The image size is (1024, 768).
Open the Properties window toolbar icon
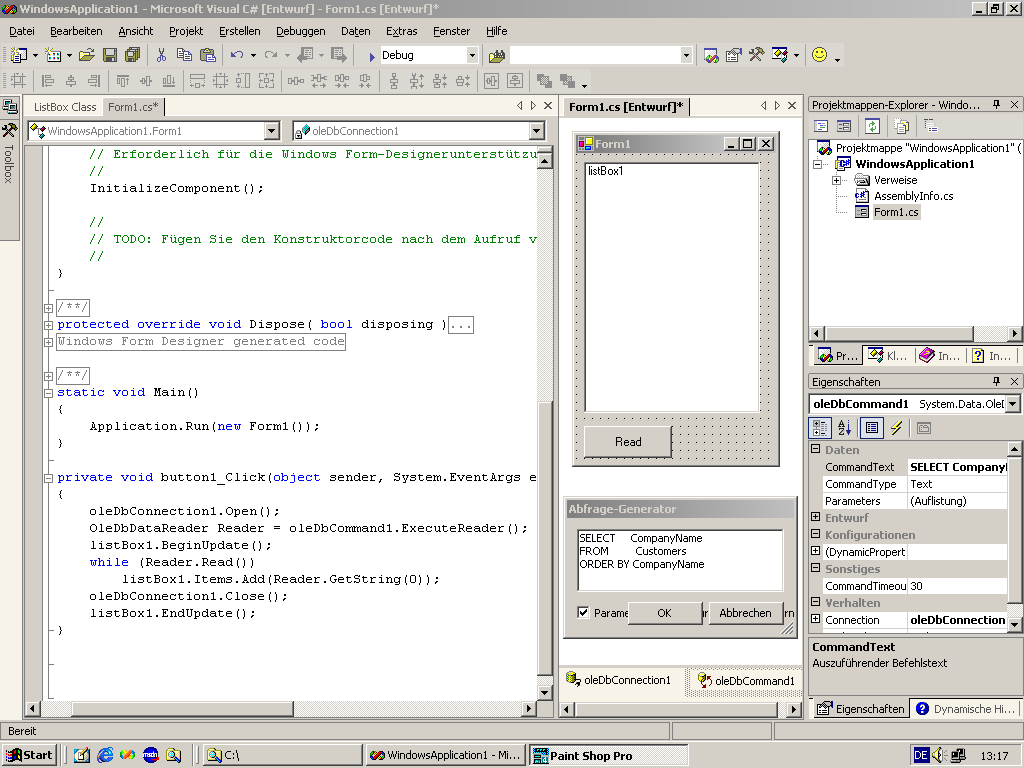point(733,56)
